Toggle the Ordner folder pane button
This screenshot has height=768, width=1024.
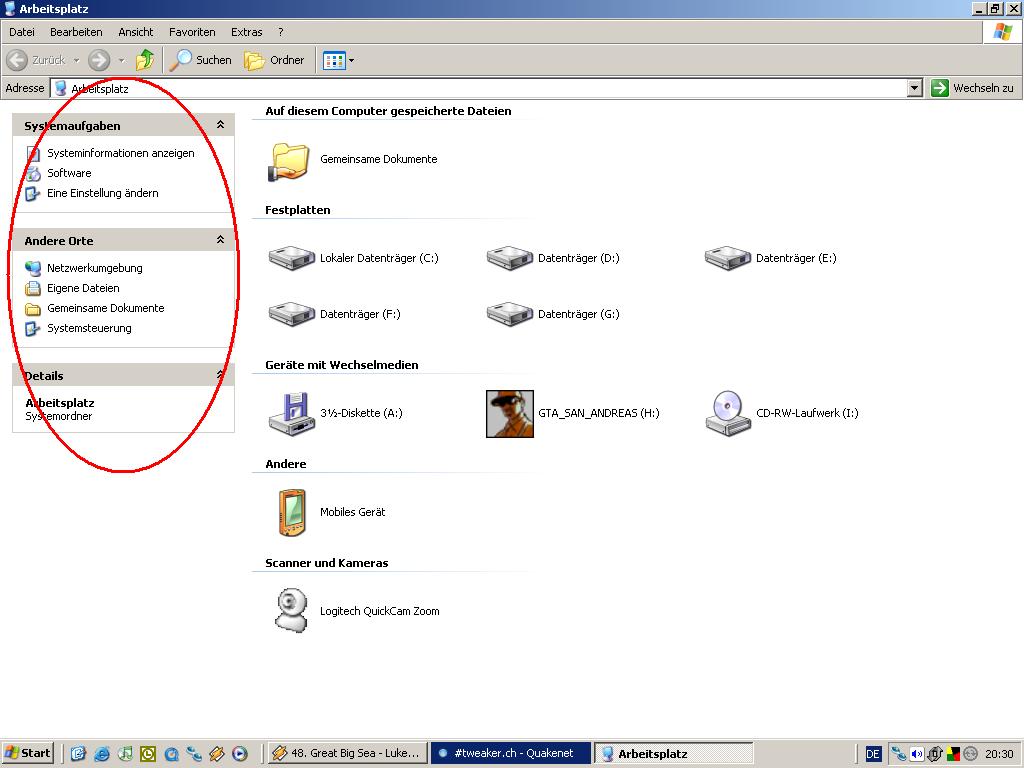(275, 60)
